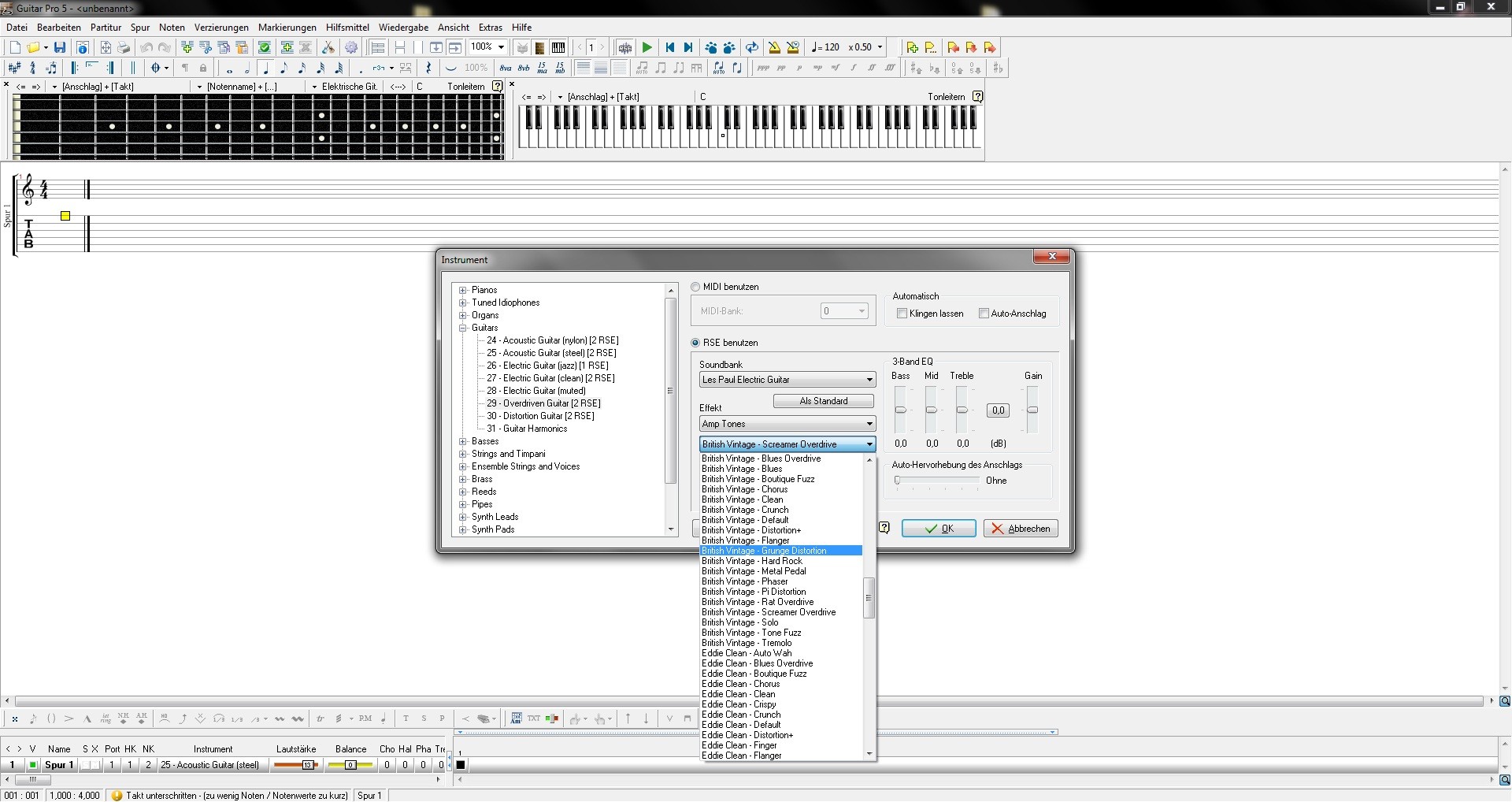
Task: Select the quarter note duration icon
Action: 266,69
